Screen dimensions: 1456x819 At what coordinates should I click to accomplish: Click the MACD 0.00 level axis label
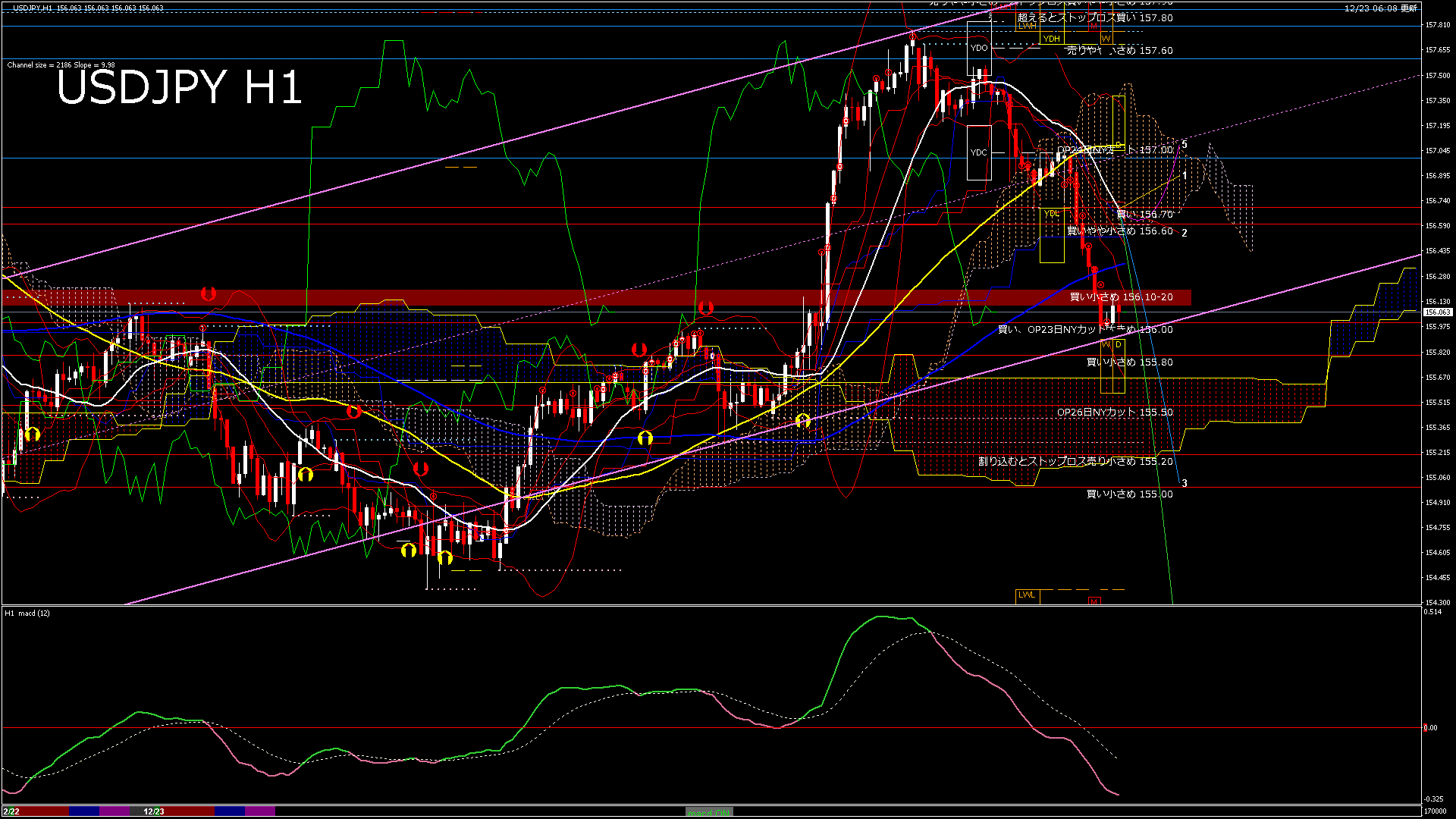pos(1430,728)
